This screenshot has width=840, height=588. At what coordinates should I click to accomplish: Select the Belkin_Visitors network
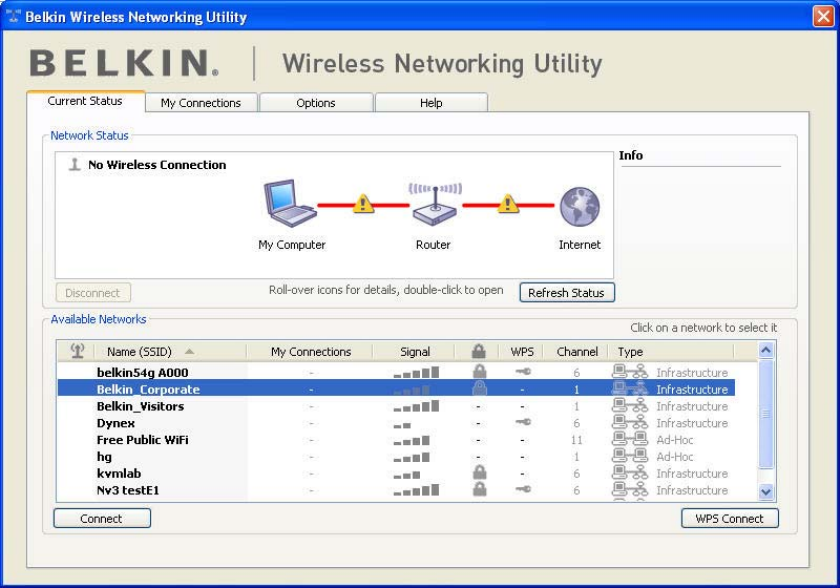(396, 406)
